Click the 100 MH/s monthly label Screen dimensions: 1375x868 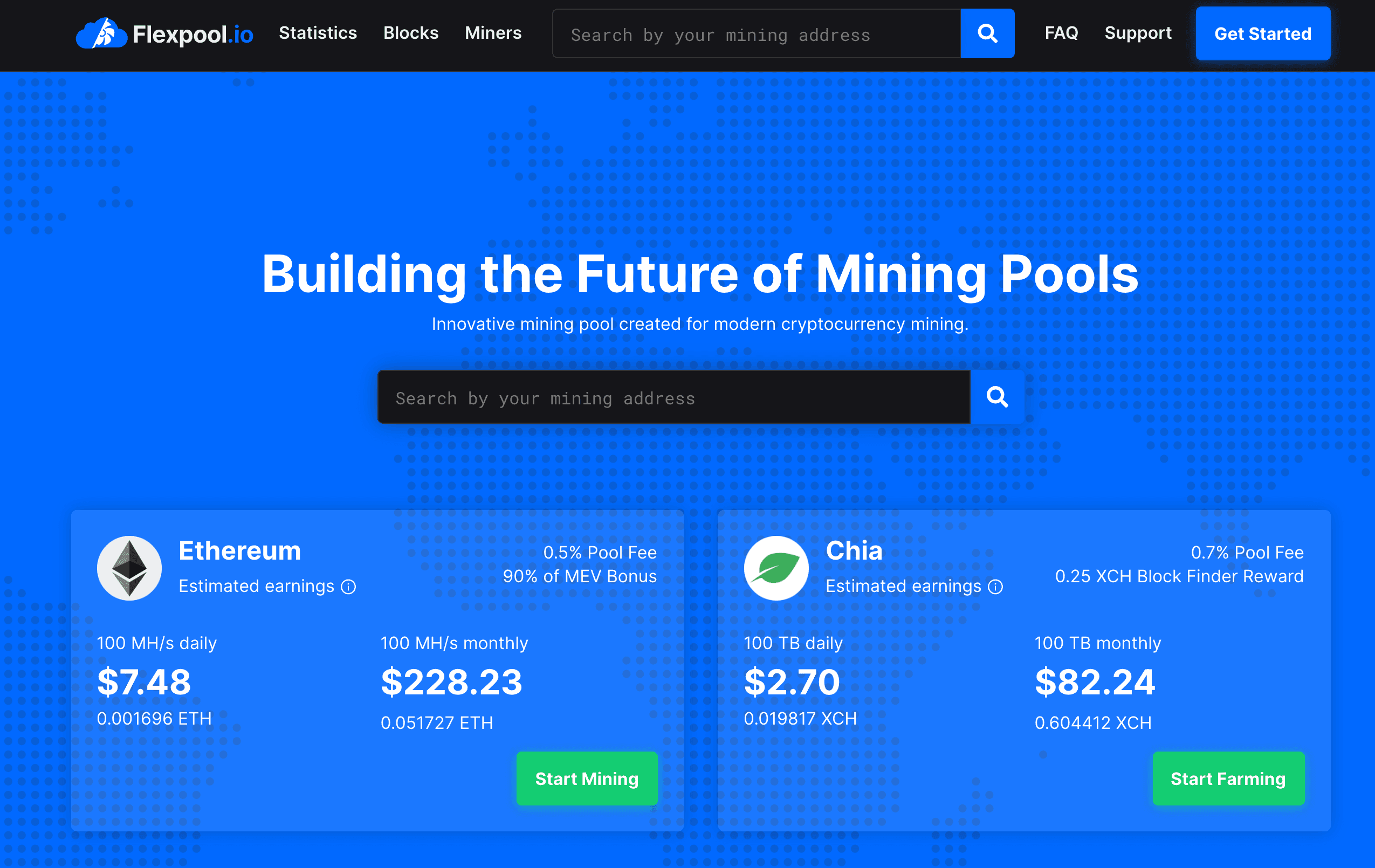point(455,643)
